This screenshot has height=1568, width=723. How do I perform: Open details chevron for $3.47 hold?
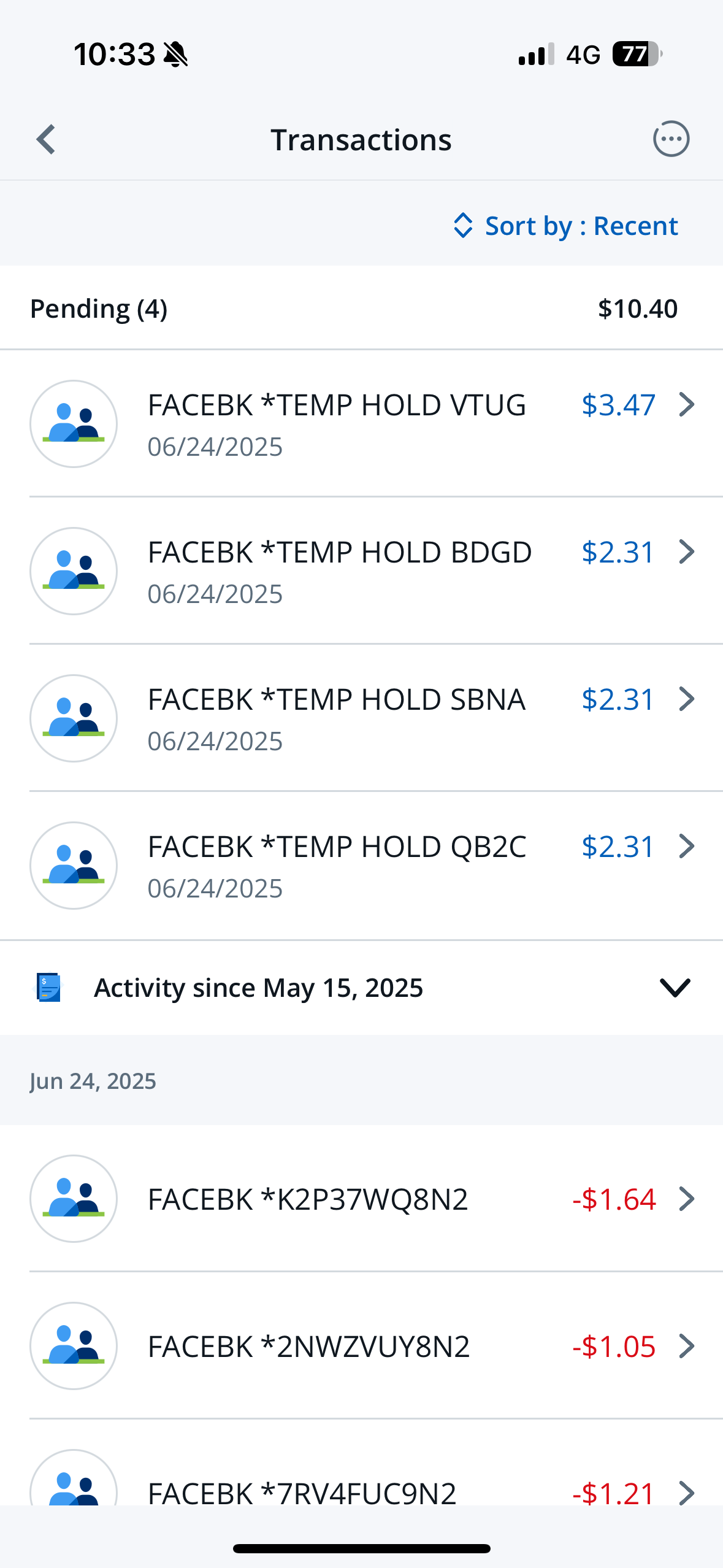coord(687,404)
